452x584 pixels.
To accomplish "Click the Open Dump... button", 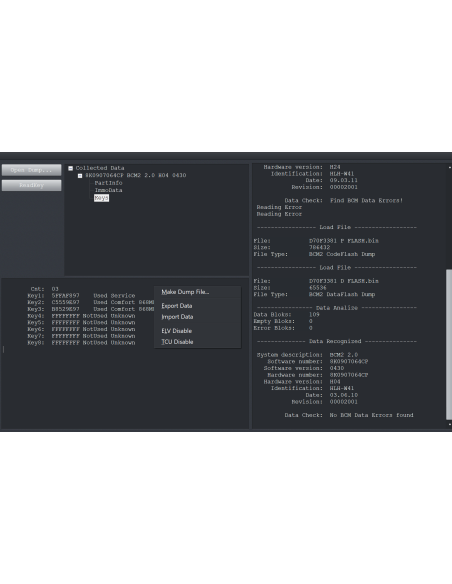I will coord(31,170).
